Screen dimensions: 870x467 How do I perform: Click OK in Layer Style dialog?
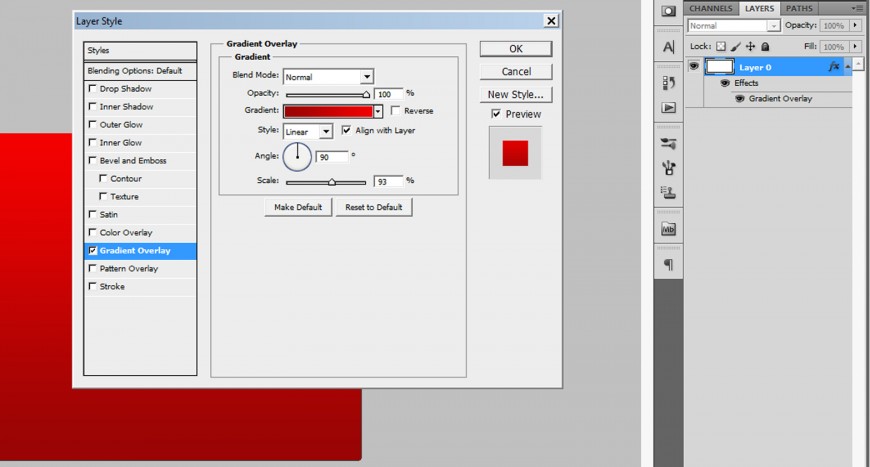(x=516, y=49)
